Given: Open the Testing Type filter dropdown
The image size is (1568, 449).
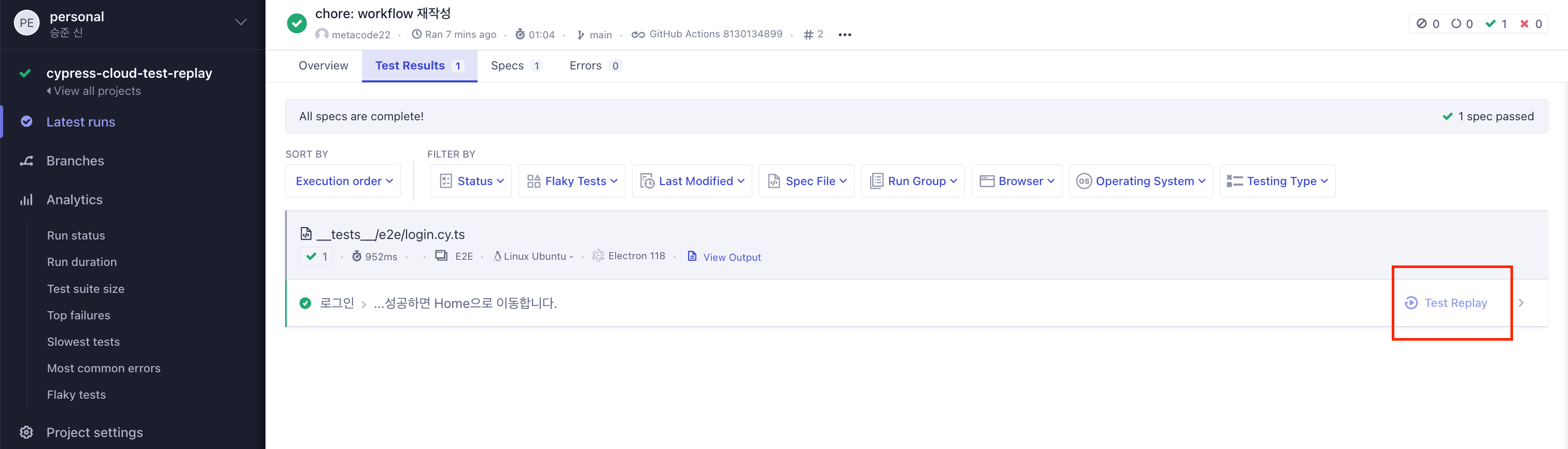Looking at the screenshot, I should click(1278, 181).
